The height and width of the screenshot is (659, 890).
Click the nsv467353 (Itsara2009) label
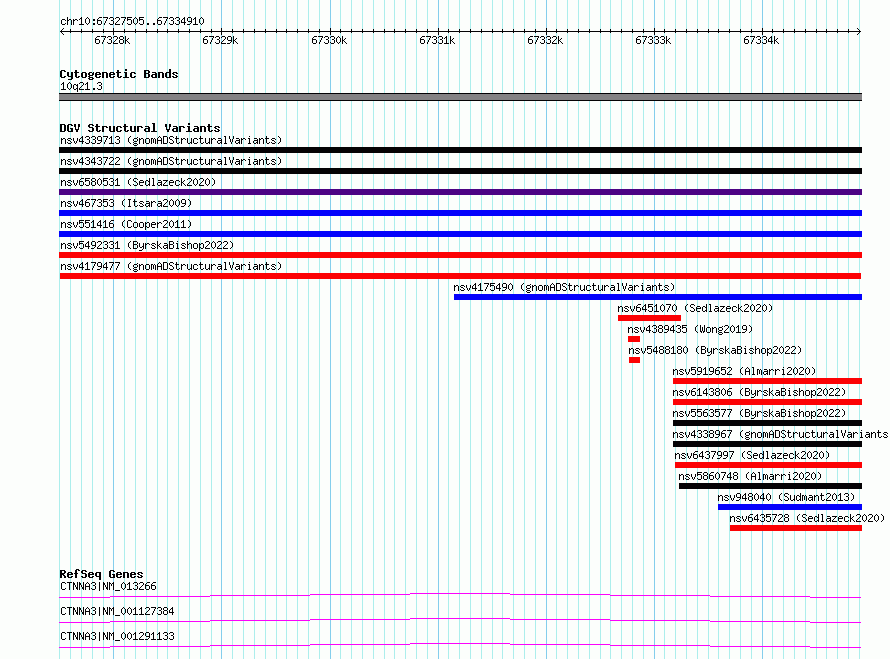(x=126, y=203)
